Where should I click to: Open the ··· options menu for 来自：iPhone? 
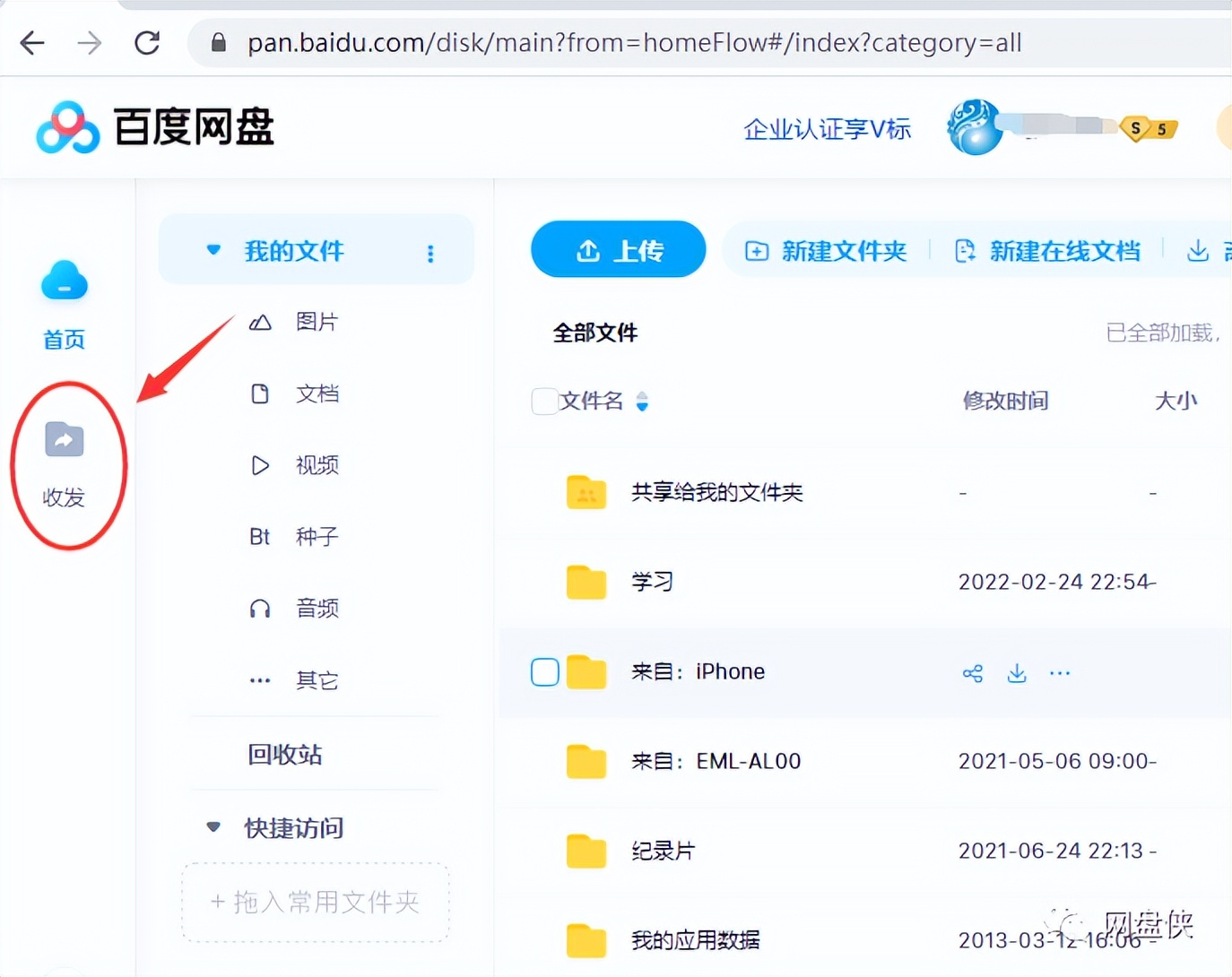coord(1060,672)
